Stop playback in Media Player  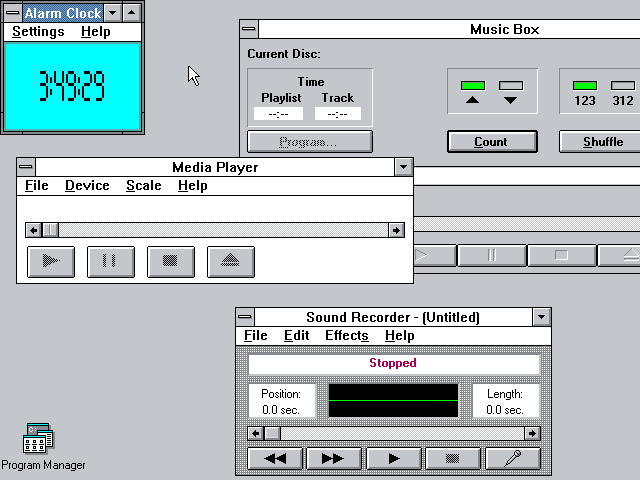(x=171, y=262)
